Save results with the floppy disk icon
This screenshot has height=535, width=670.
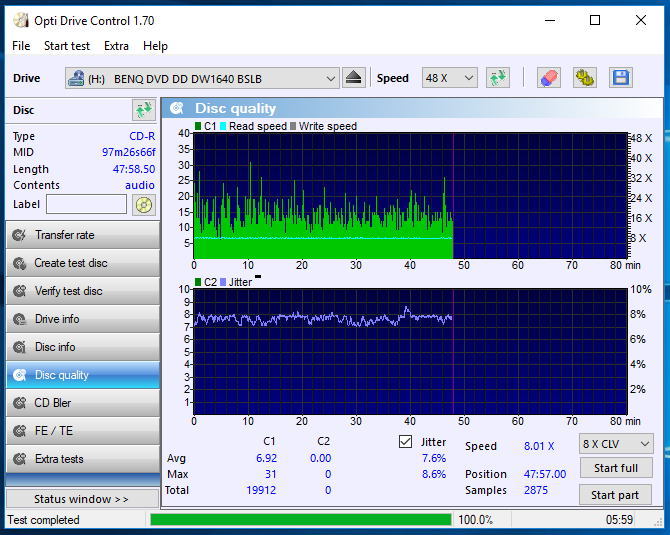point(620,78)
